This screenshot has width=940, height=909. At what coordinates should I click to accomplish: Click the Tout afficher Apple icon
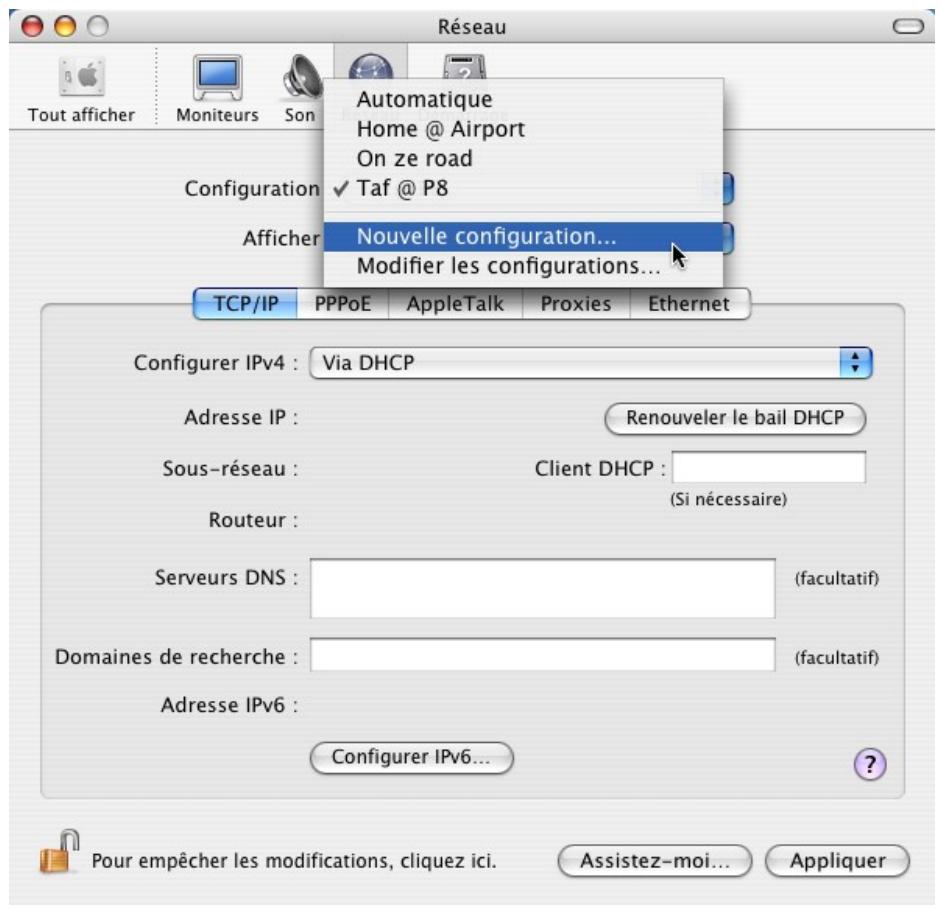pos(82,77)
